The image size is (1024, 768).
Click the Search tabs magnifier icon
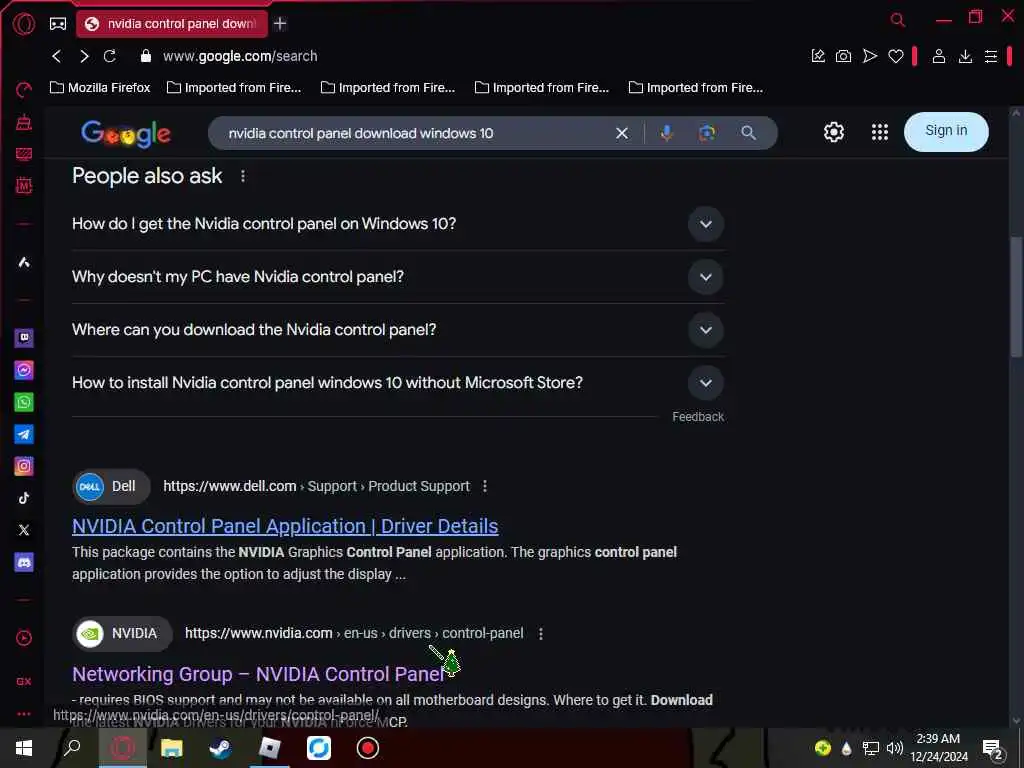(898, 20)
